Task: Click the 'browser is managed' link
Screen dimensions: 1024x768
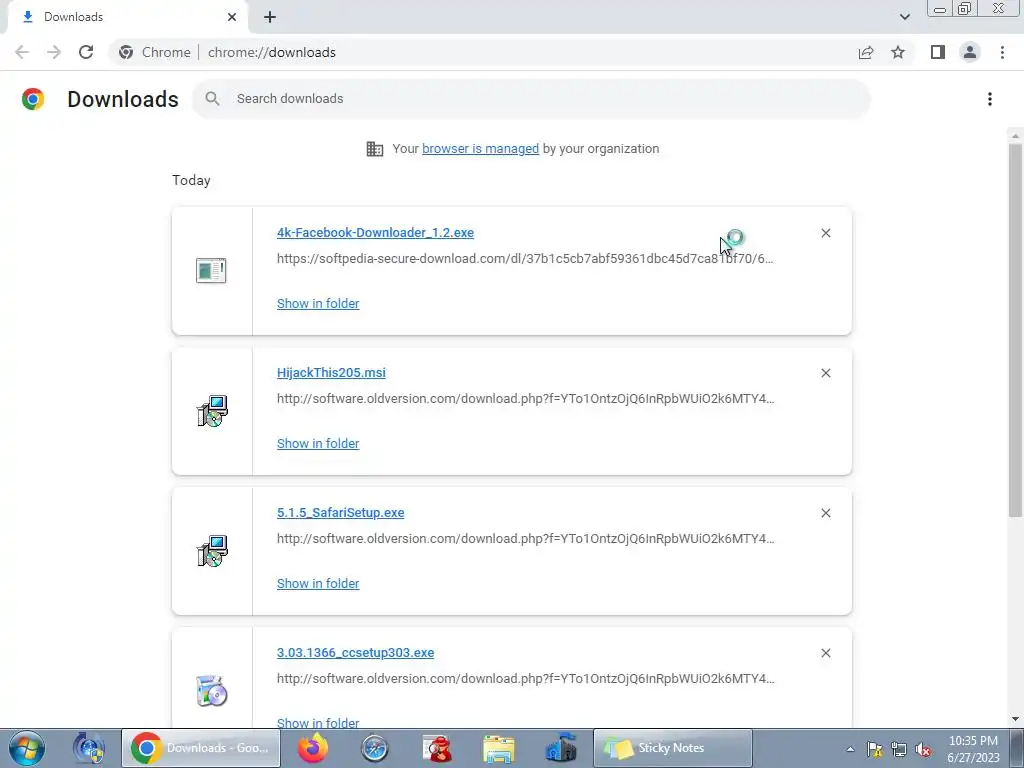Action: (x=481, y=149)
